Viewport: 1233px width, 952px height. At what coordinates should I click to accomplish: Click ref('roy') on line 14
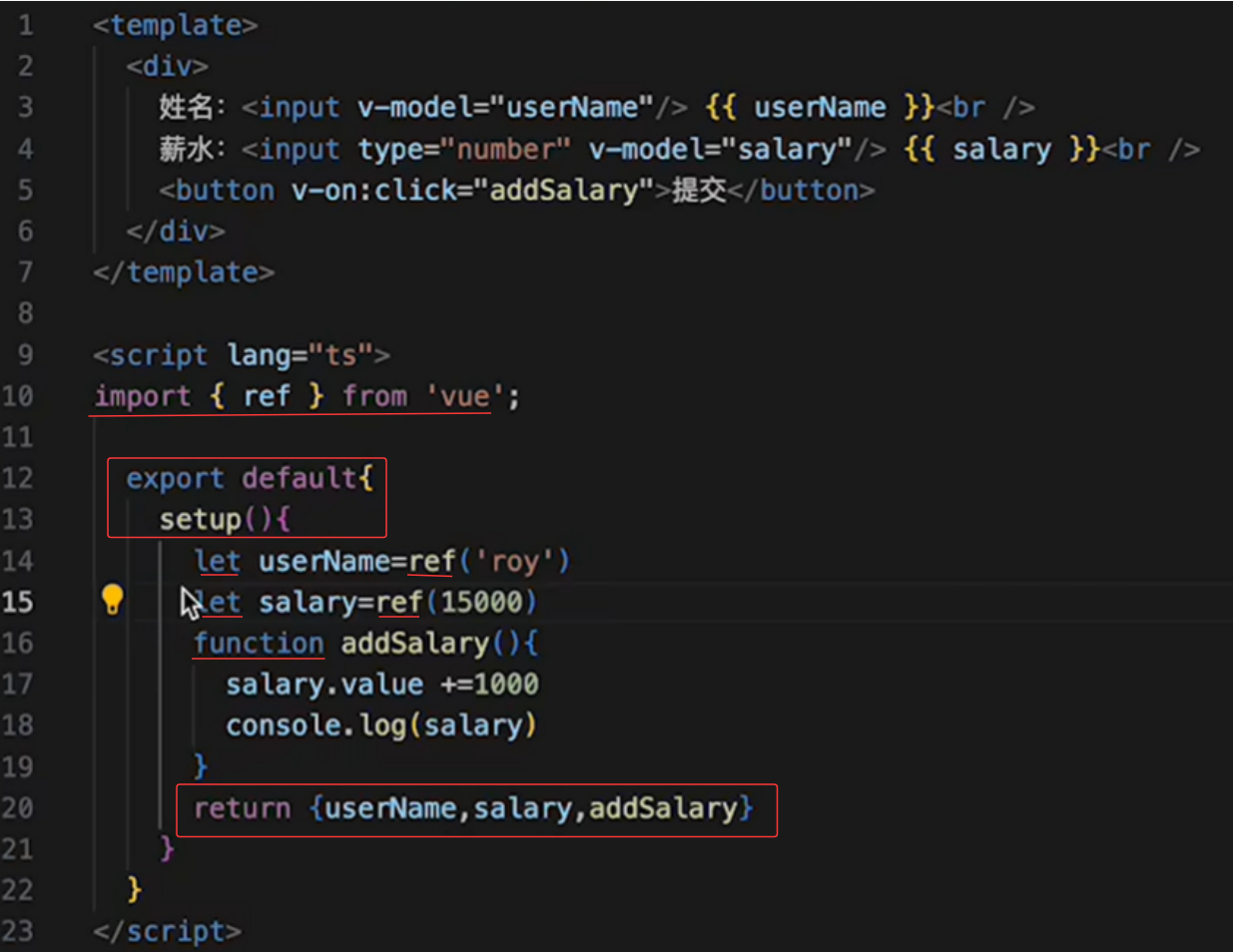489,561
